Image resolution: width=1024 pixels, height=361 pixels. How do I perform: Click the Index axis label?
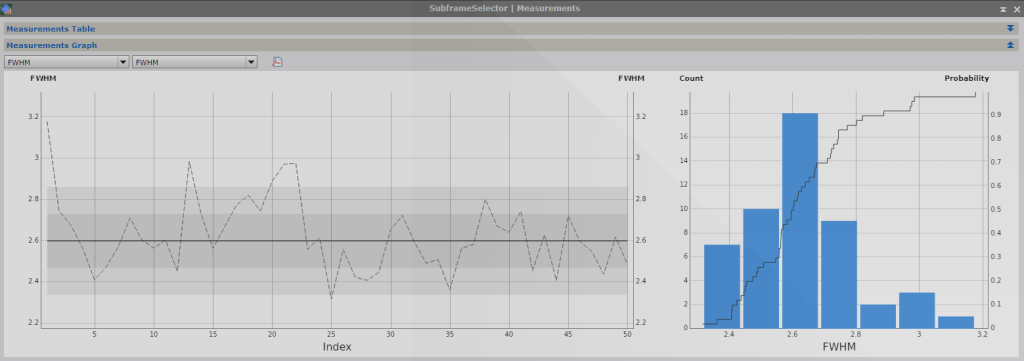tap(337, 347)
